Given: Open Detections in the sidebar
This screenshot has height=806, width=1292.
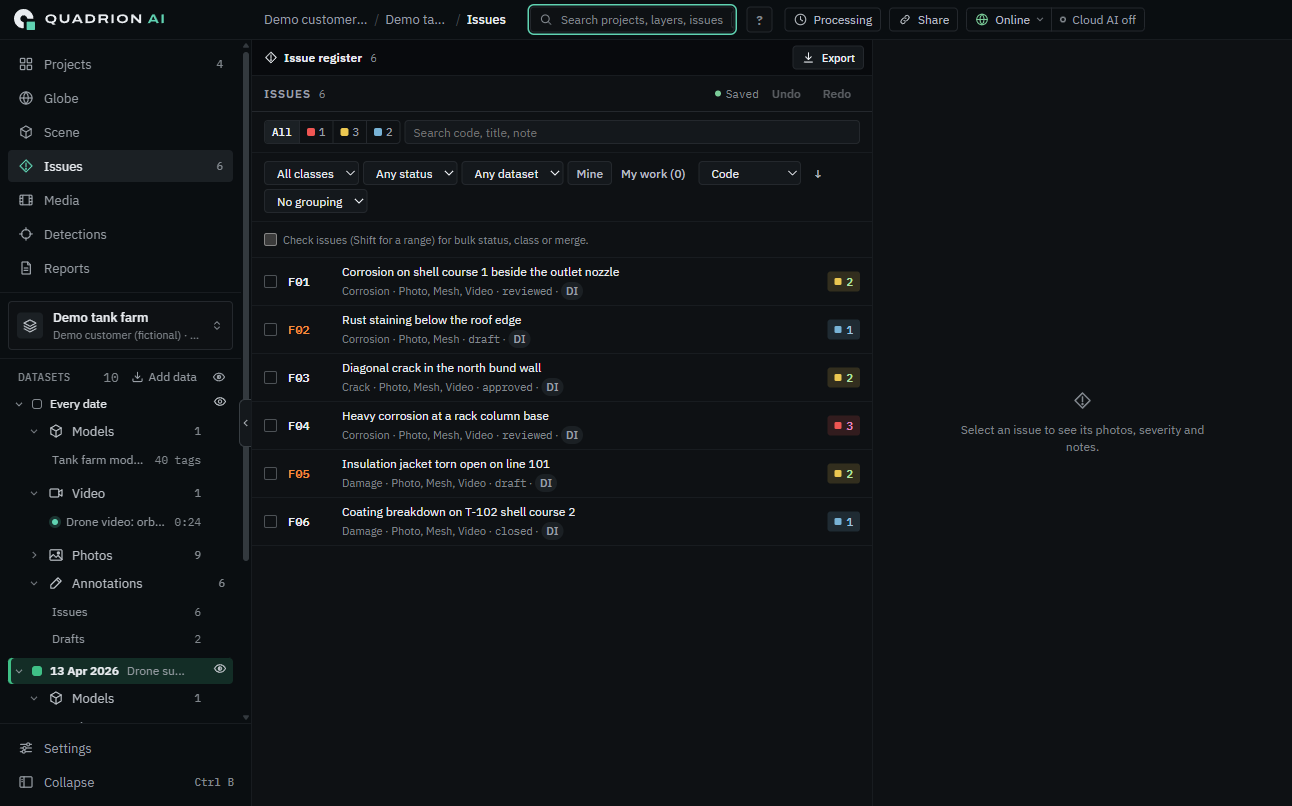Looking at the screenshot, I should pyautogui.click(x=120, y=234).
